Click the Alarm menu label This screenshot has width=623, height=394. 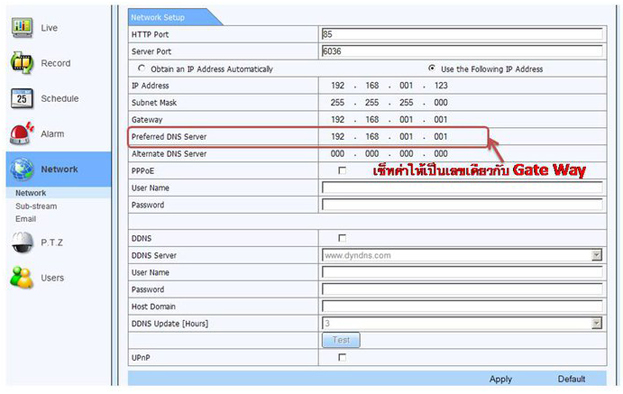coord(52,134)
